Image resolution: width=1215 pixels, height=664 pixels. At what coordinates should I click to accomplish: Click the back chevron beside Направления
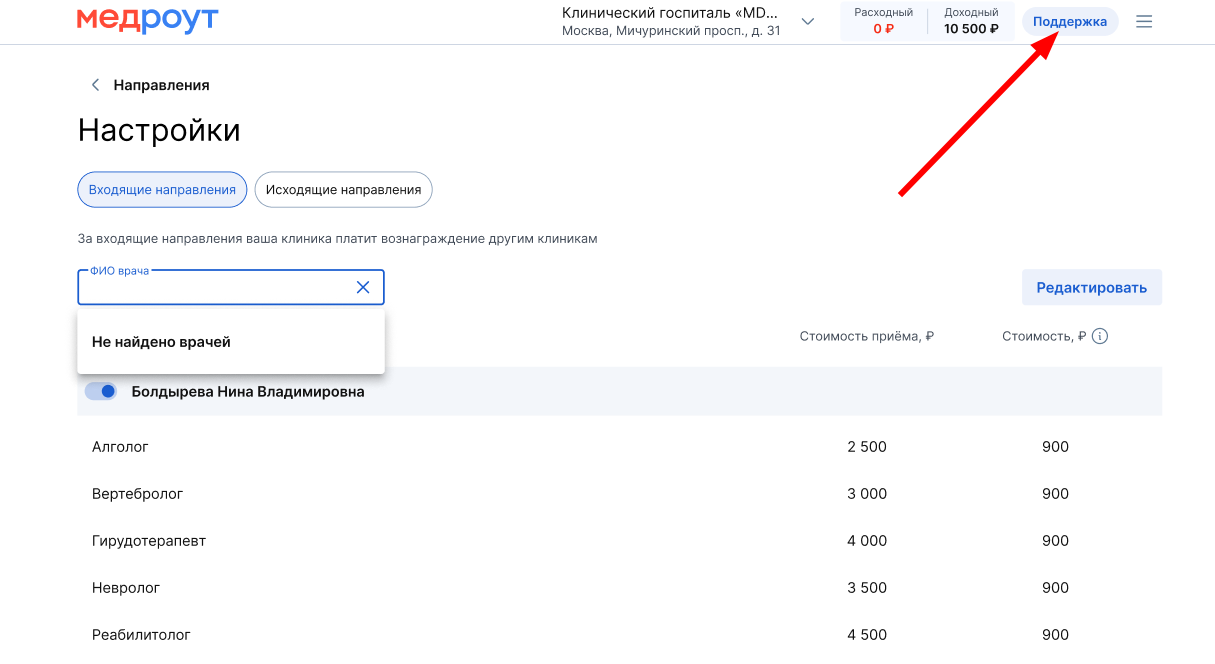point(96,85)
